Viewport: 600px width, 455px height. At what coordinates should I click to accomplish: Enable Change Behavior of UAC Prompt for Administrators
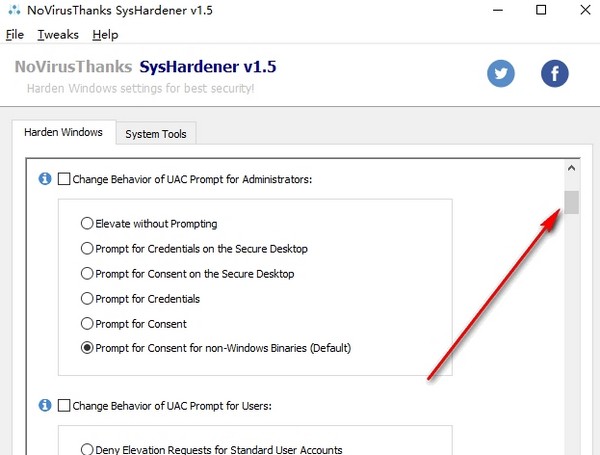click(x=65, y=180)
